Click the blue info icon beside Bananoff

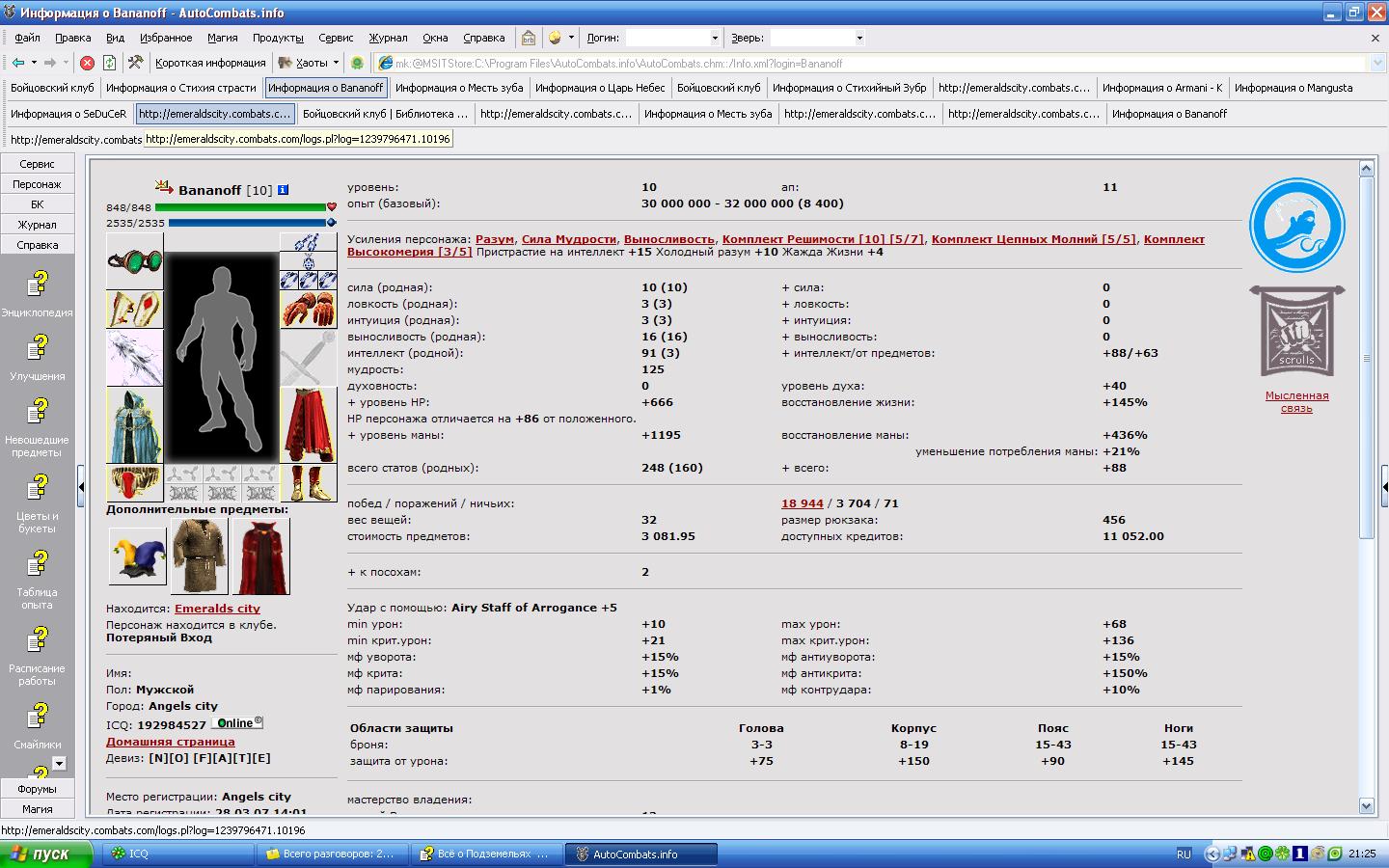click(x=283, y=190)
